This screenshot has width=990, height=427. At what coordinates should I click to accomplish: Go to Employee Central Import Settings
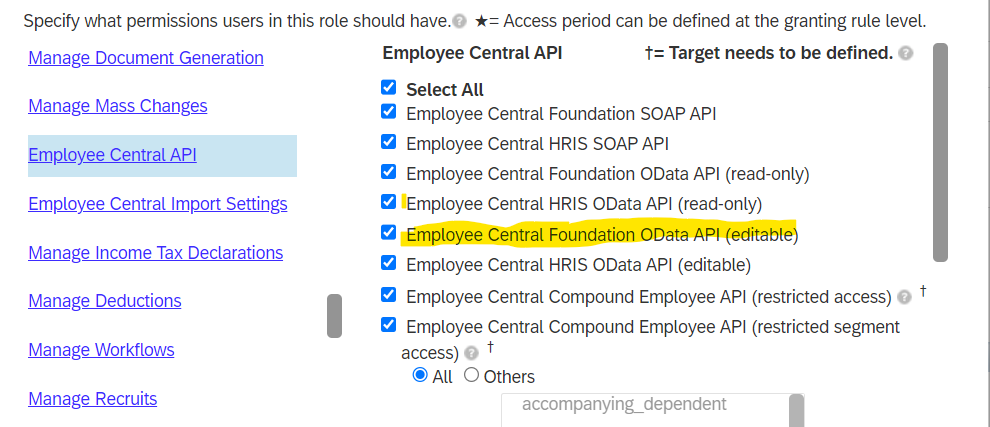point(158,204)
